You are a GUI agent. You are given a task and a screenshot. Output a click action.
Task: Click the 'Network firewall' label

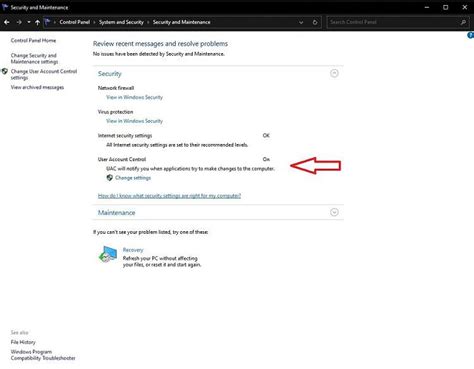(x=116, y=88)
